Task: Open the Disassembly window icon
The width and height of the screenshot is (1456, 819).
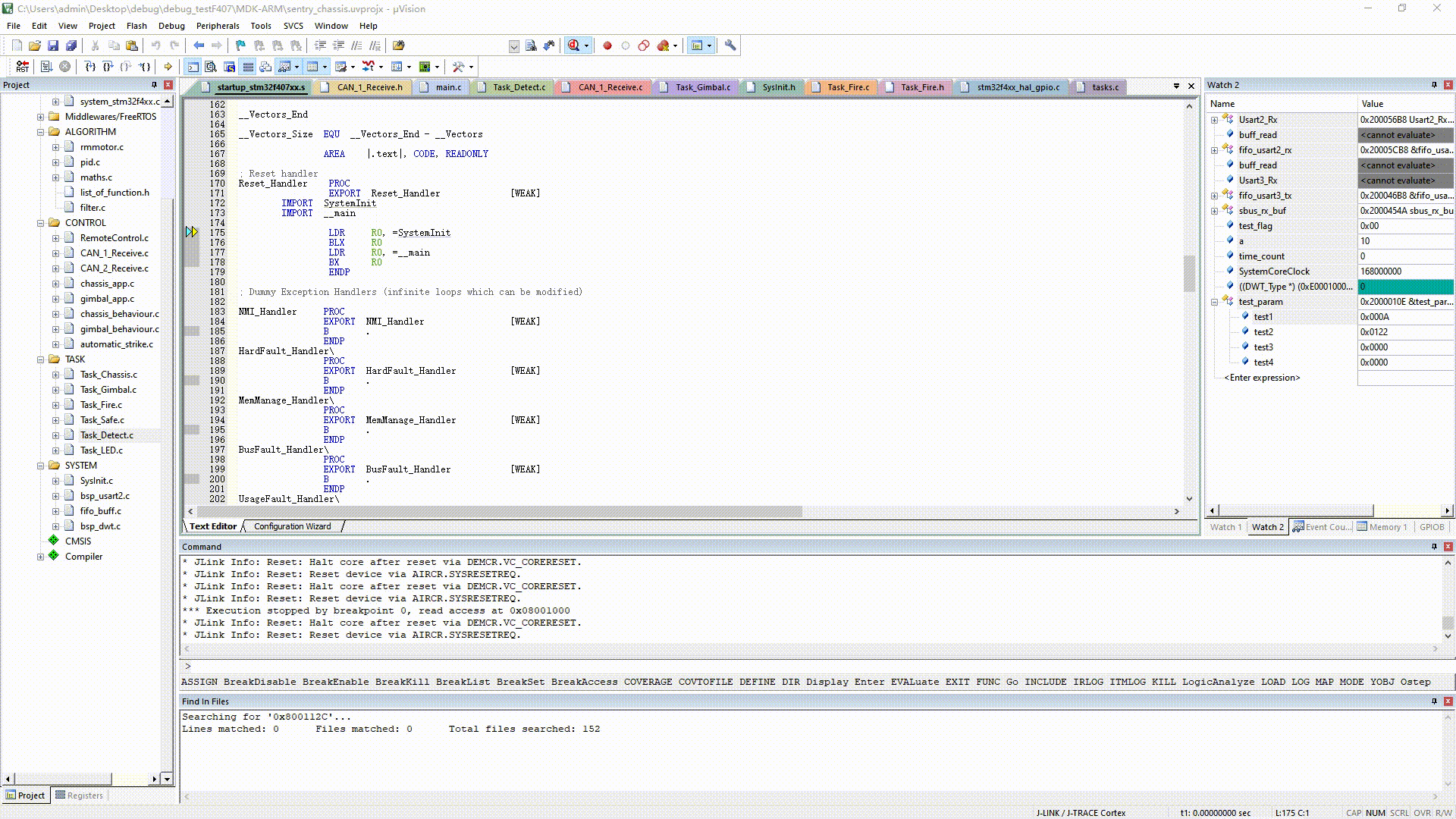Action: 211,67
